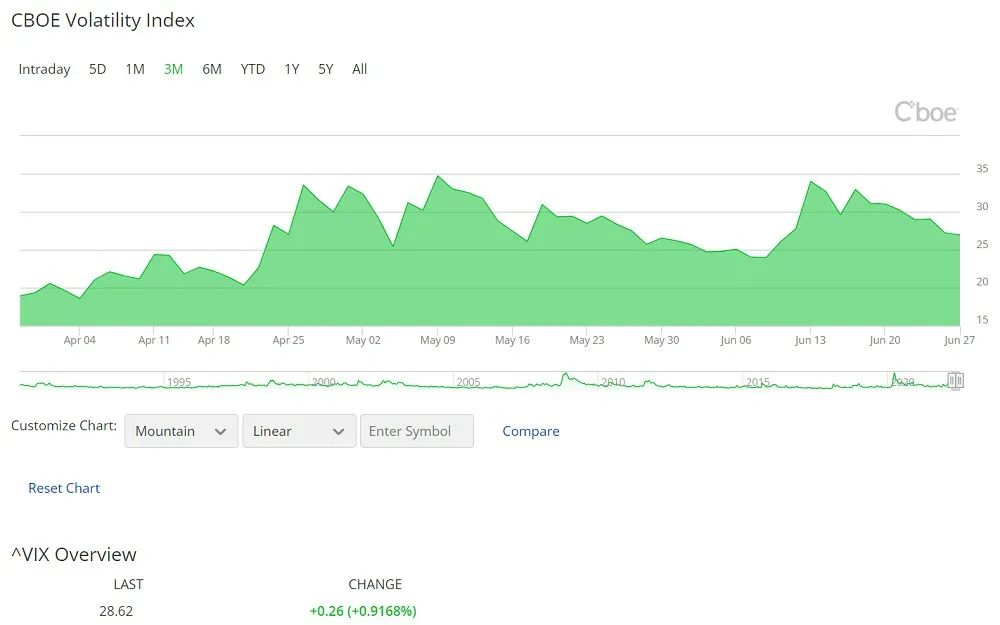Switch chart to 5D range
The image size is (1000, 625).
[x=97, y=69]
